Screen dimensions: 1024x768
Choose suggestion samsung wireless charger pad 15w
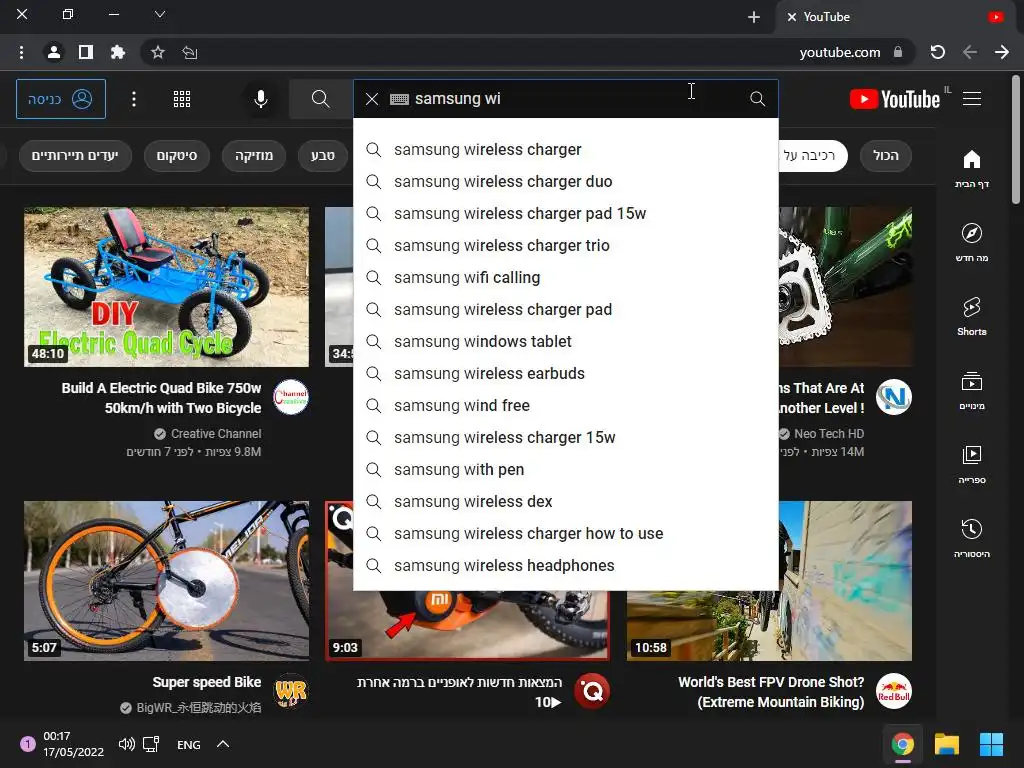pyautogui.click(x=566, y=214)
